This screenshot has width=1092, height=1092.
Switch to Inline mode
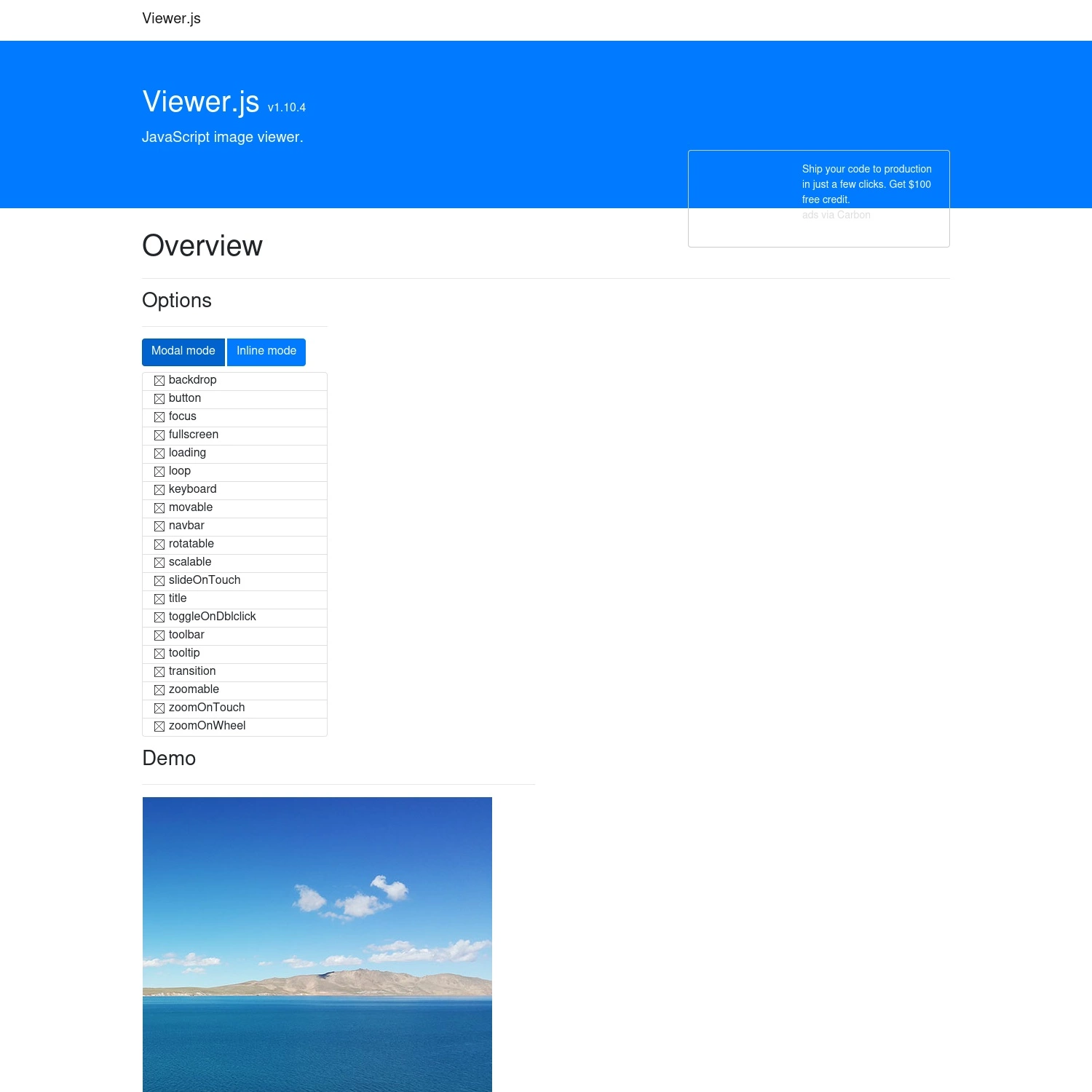tap(266, 352)
